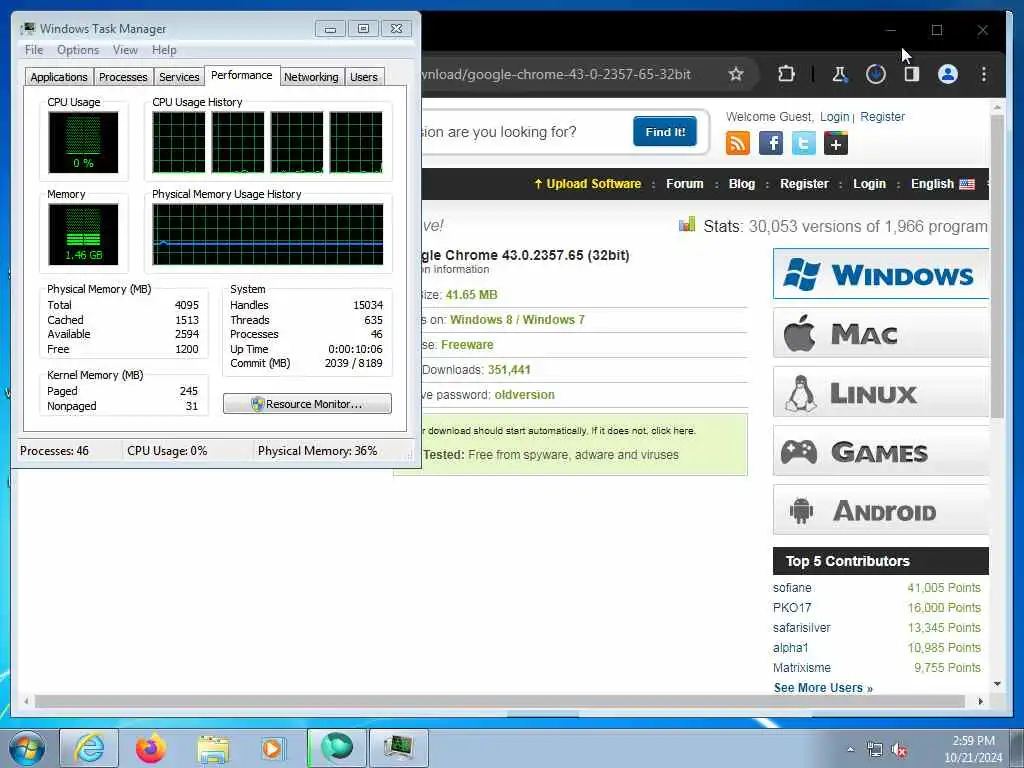Open the Windows Start orb
This screenshot has height=768, width=1024.
(27, 748)
